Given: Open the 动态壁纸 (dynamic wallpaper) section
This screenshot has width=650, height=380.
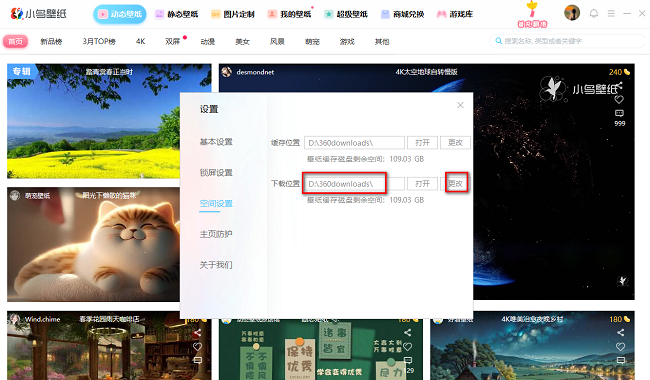Looking at the screenshot, I should [120, 14].
